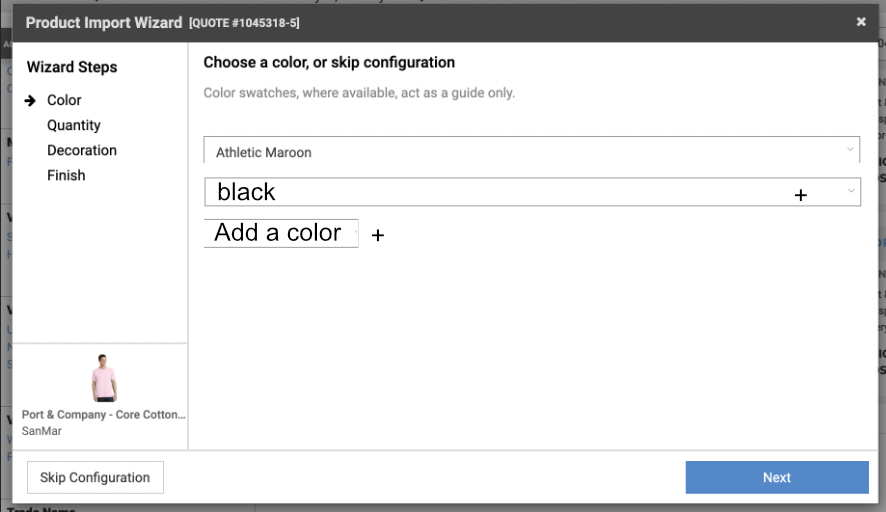
Task: Open the Finish wizard step
Action: (x=66, y=175)
